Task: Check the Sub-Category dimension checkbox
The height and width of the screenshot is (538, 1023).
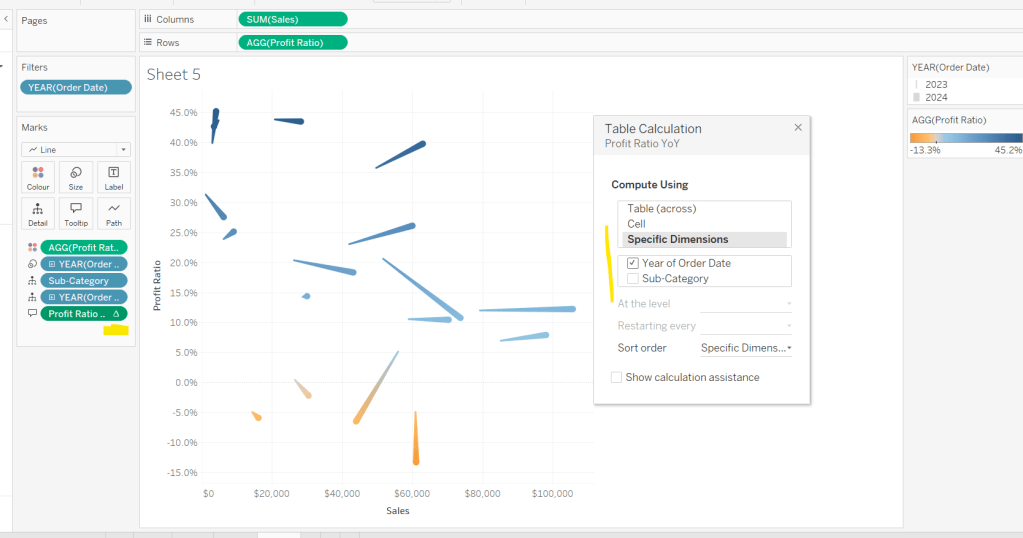Action: [x=633, y=279]
